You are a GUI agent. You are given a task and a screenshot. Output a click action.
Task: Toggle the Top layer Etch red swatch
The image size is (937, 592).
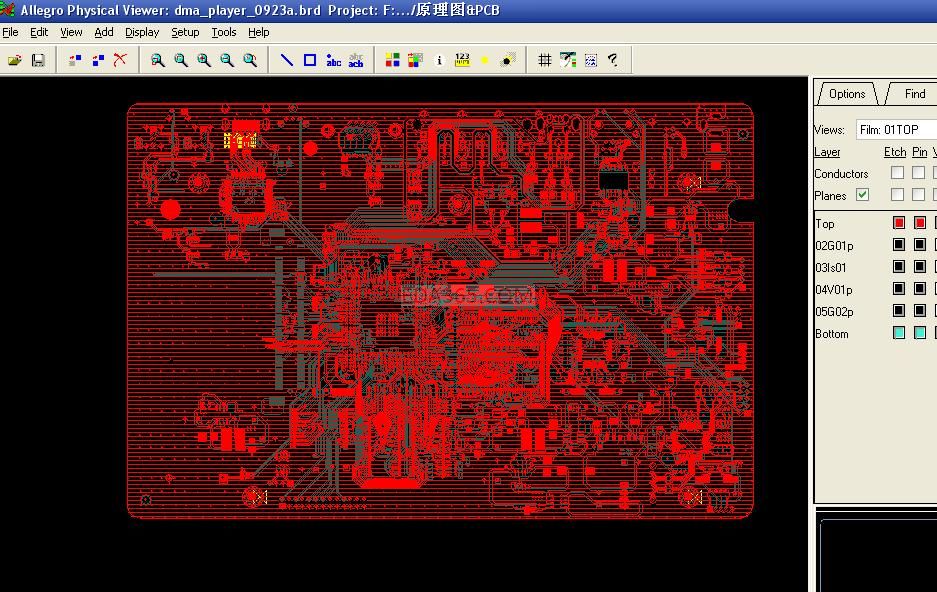[x=898, y=223]
